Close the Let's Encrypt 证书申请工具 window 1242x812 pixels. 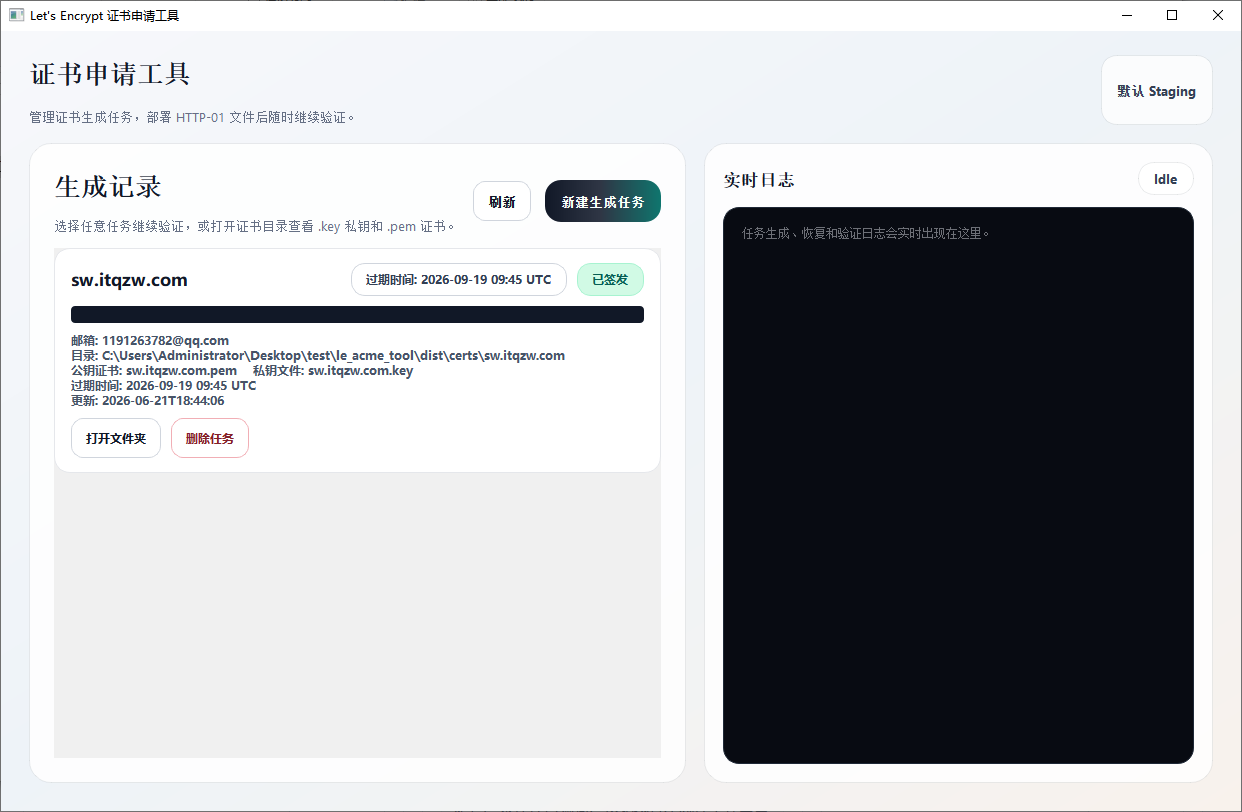click(1218, 15)
